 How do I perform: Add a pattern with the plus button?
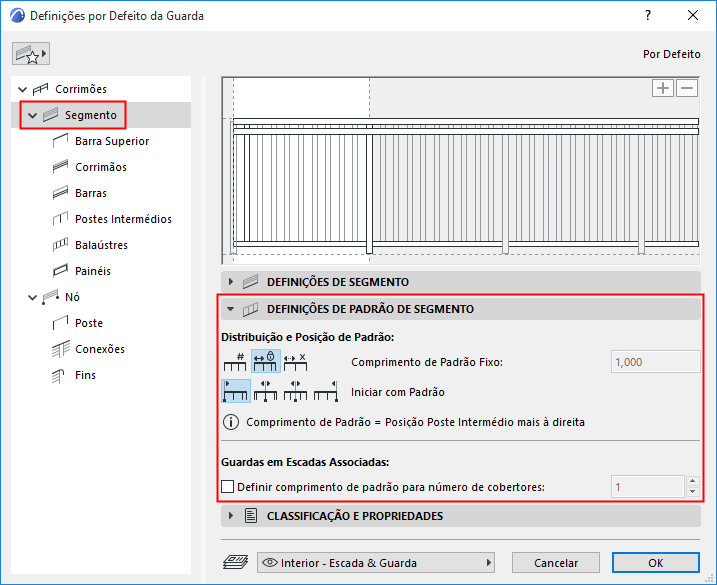pyautogui.click(x=663, y=88)
